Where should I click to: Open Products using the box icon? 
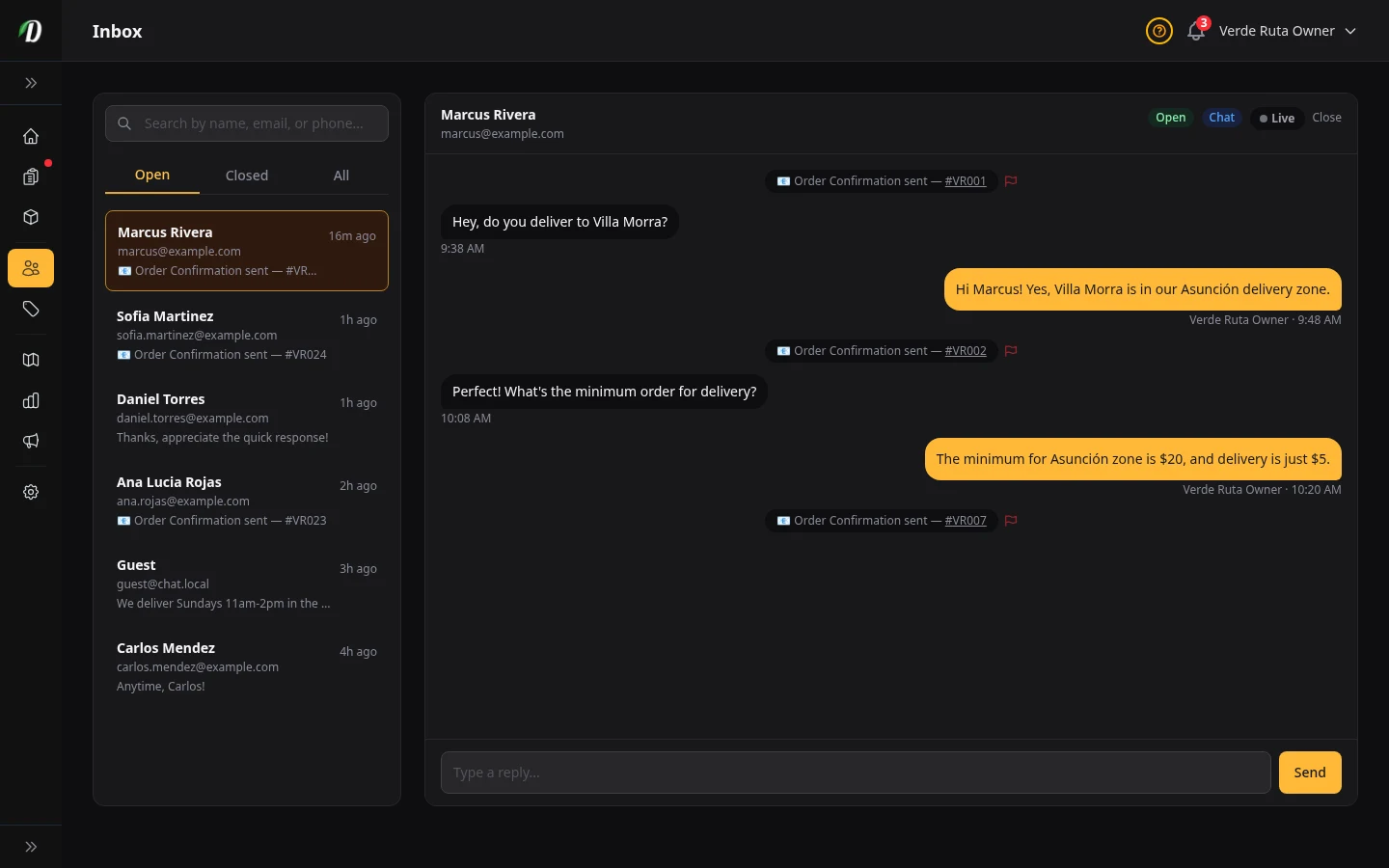pyautogui.click(x=31, y=217)
